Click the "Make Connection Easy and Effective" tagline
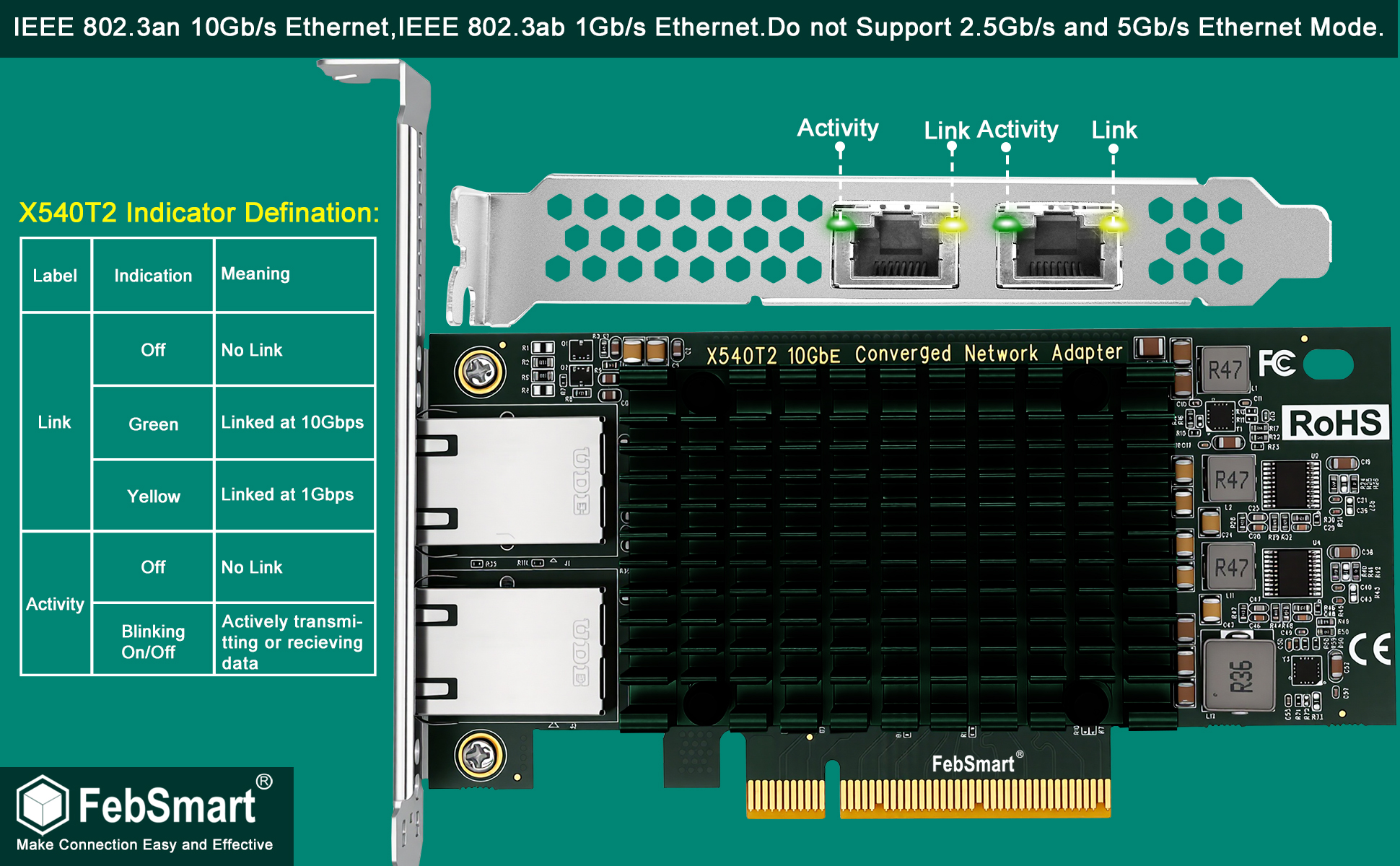1400x866 pixels. [x=144, y=844]
